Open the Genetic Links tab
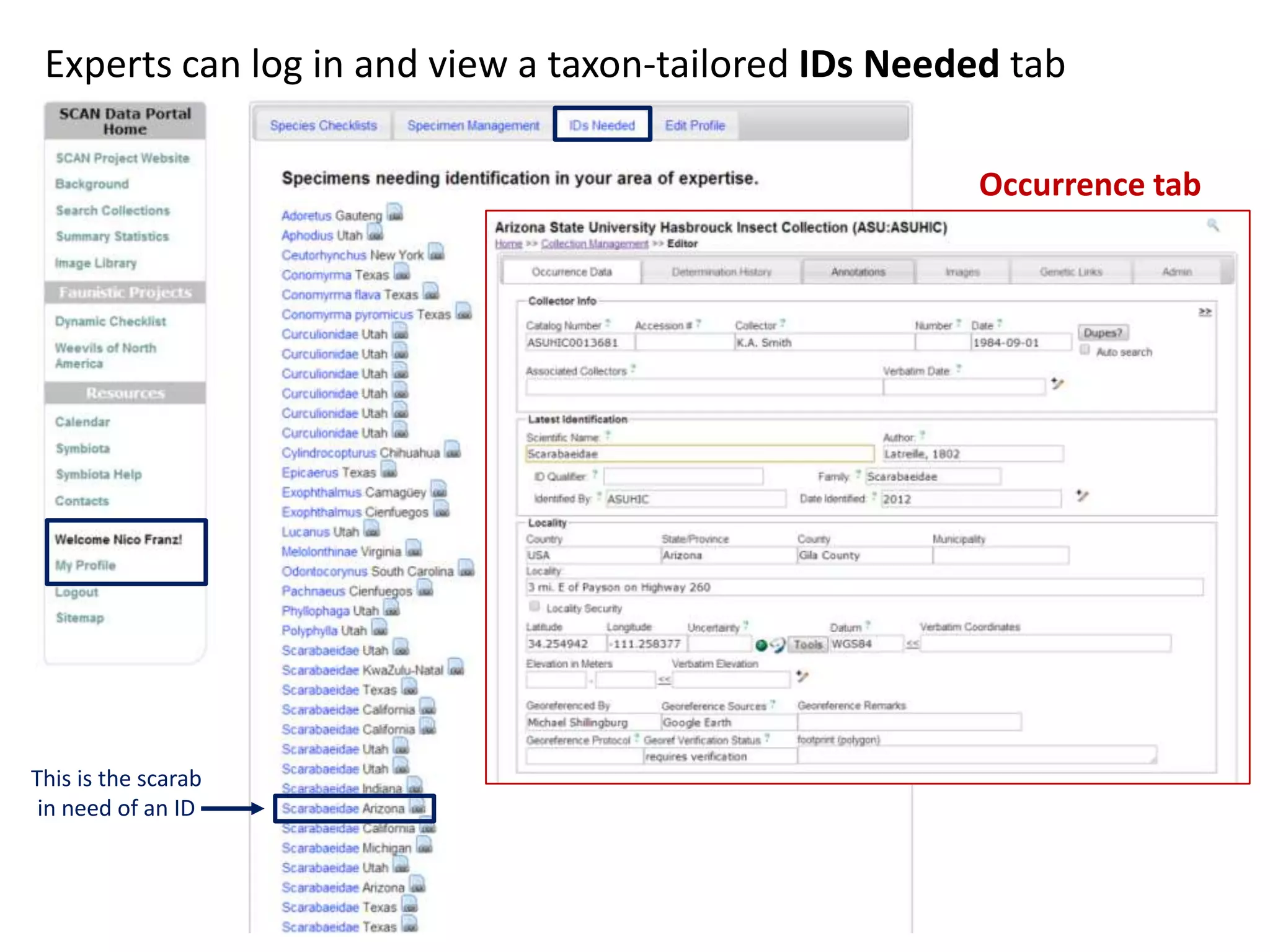Screen dimensions: 1270x952 1070,271
